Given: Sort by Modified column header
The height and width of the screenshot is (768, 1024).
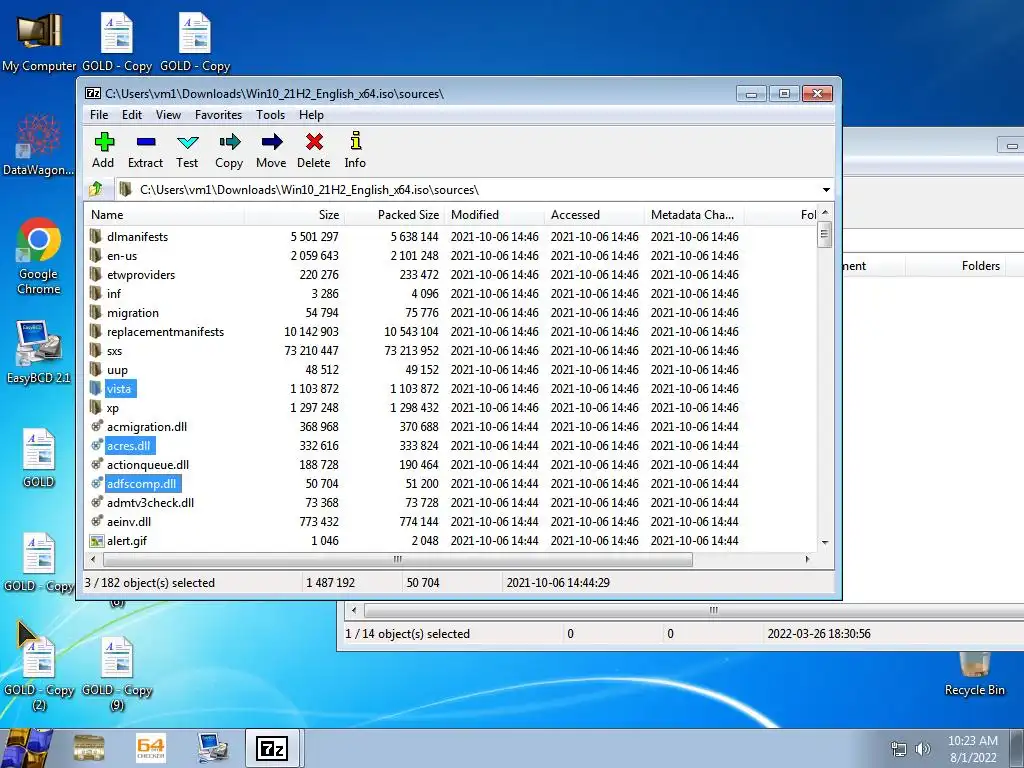Looking at the screenshot, I should pyautogui.click(x=494, y=214).
